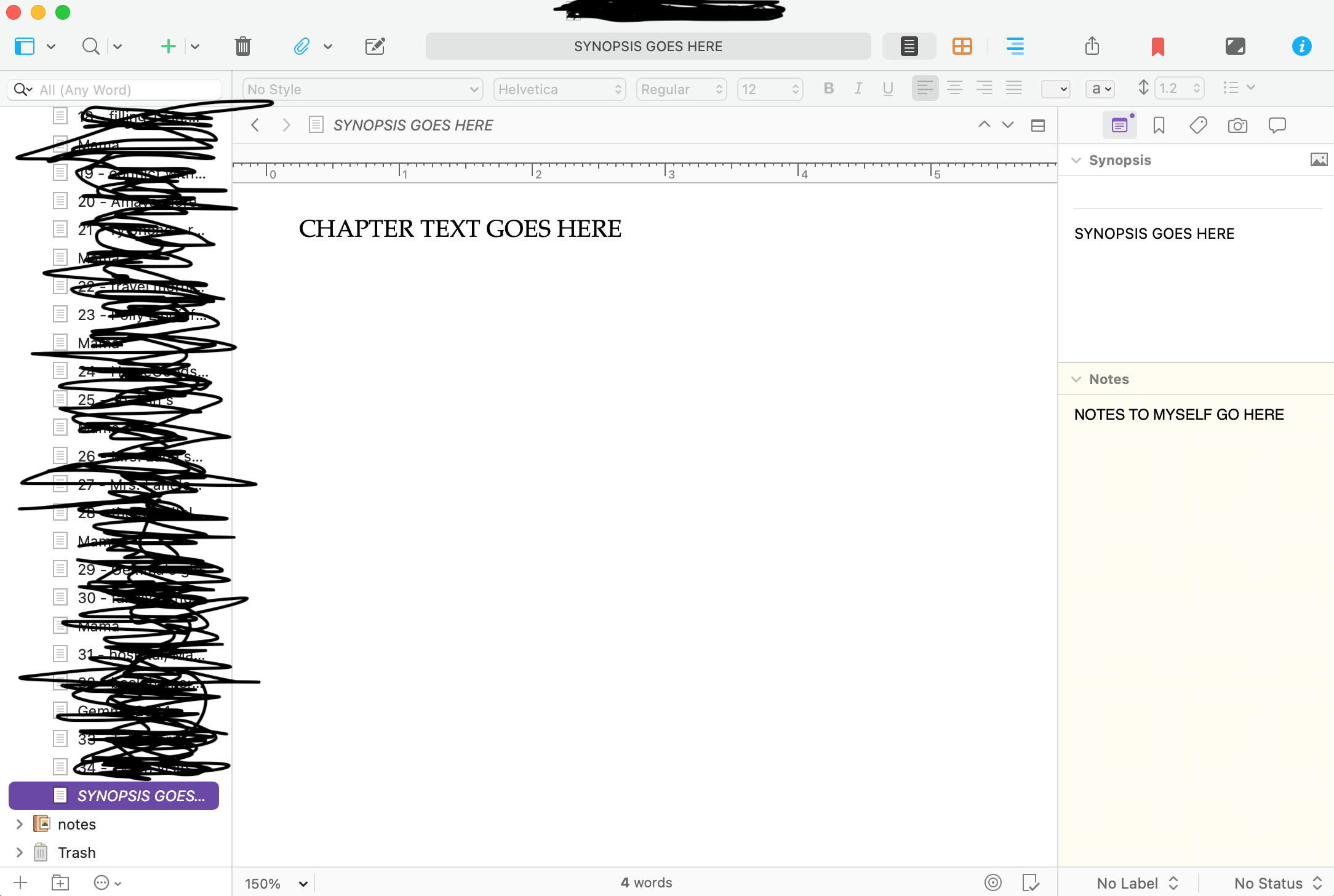Toggle underline formatting
Screen dimensions: 1334x896
888,89
